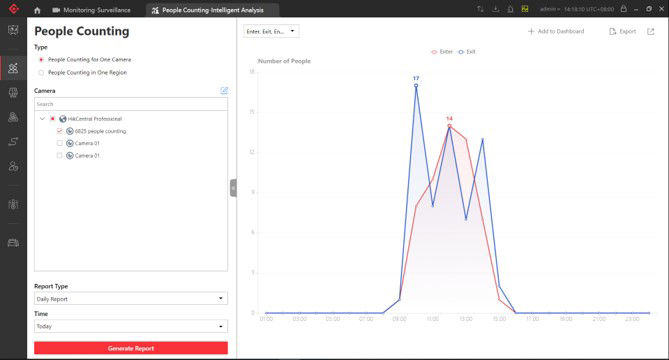Select People Counting in One Region radio
This screenshot has height=360, width=669.
tap(41, 73)
